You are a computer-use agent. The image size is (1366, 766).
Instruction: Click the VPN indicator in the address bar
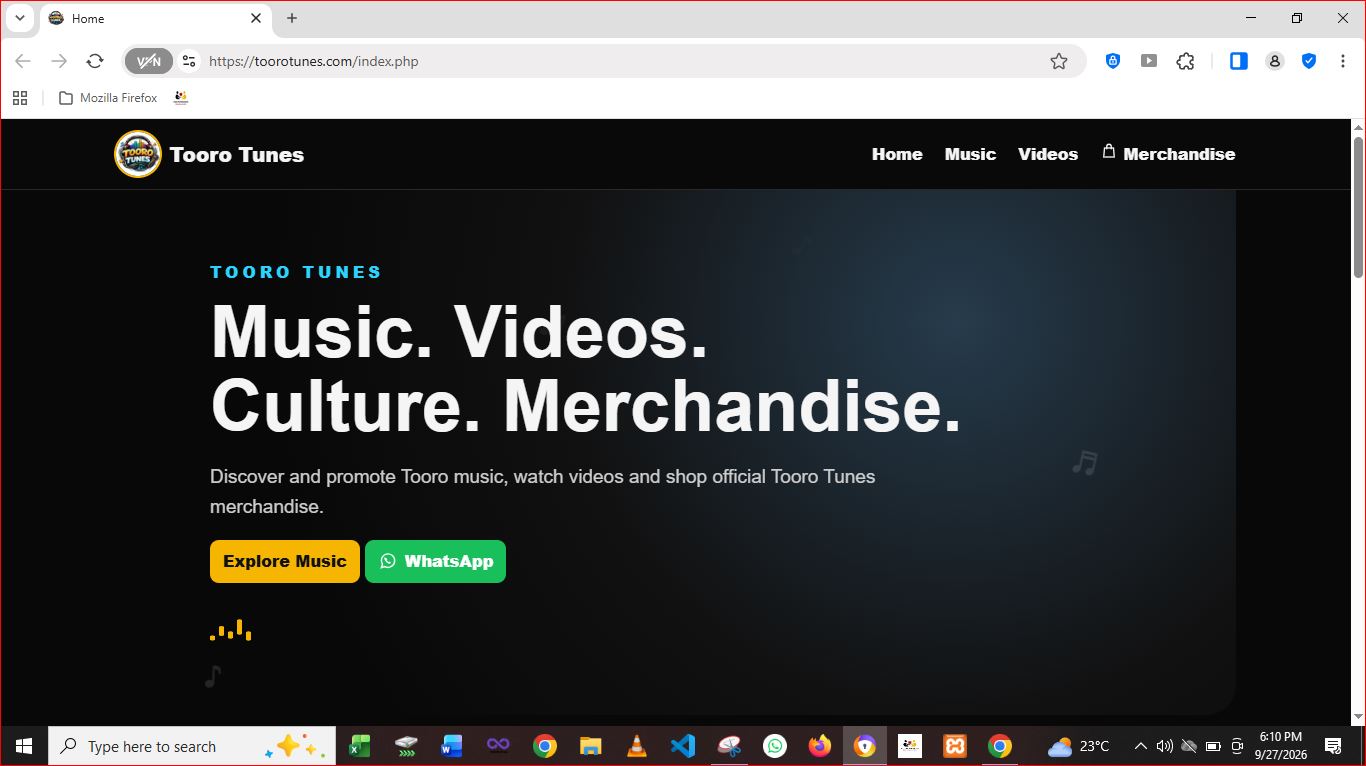tap(149, 61)
